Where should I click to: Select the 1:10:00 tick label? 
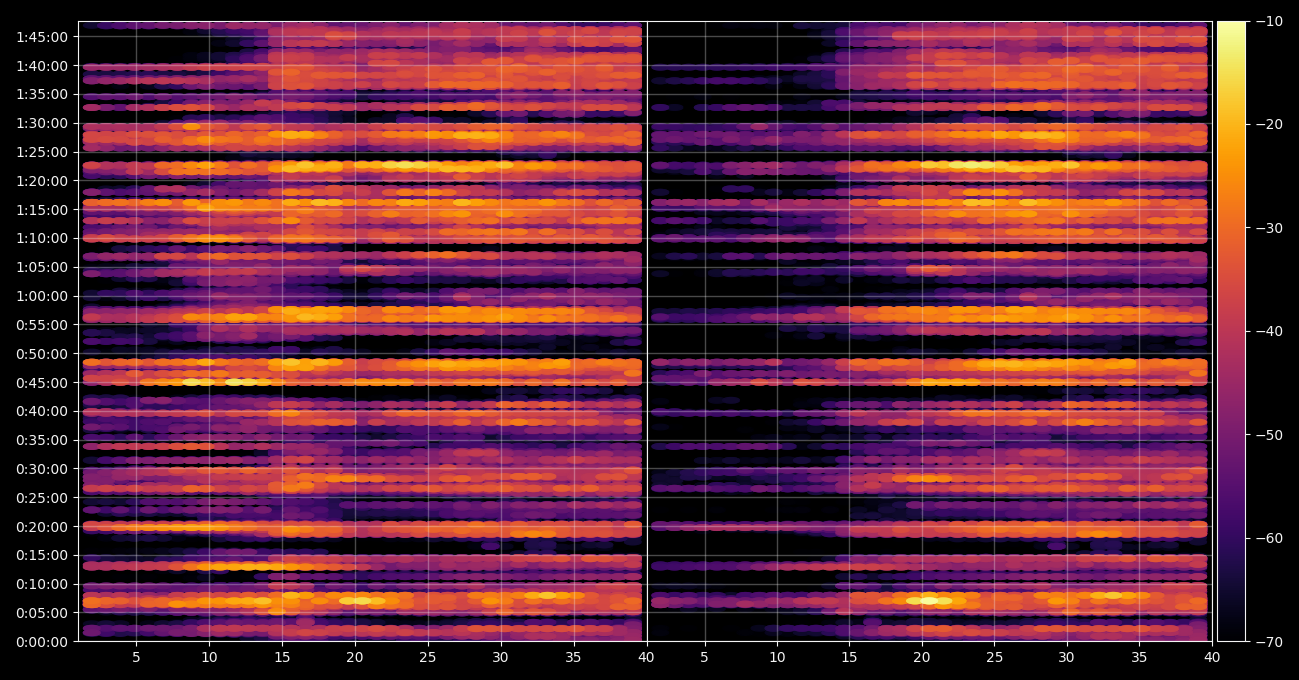[43, 239]
